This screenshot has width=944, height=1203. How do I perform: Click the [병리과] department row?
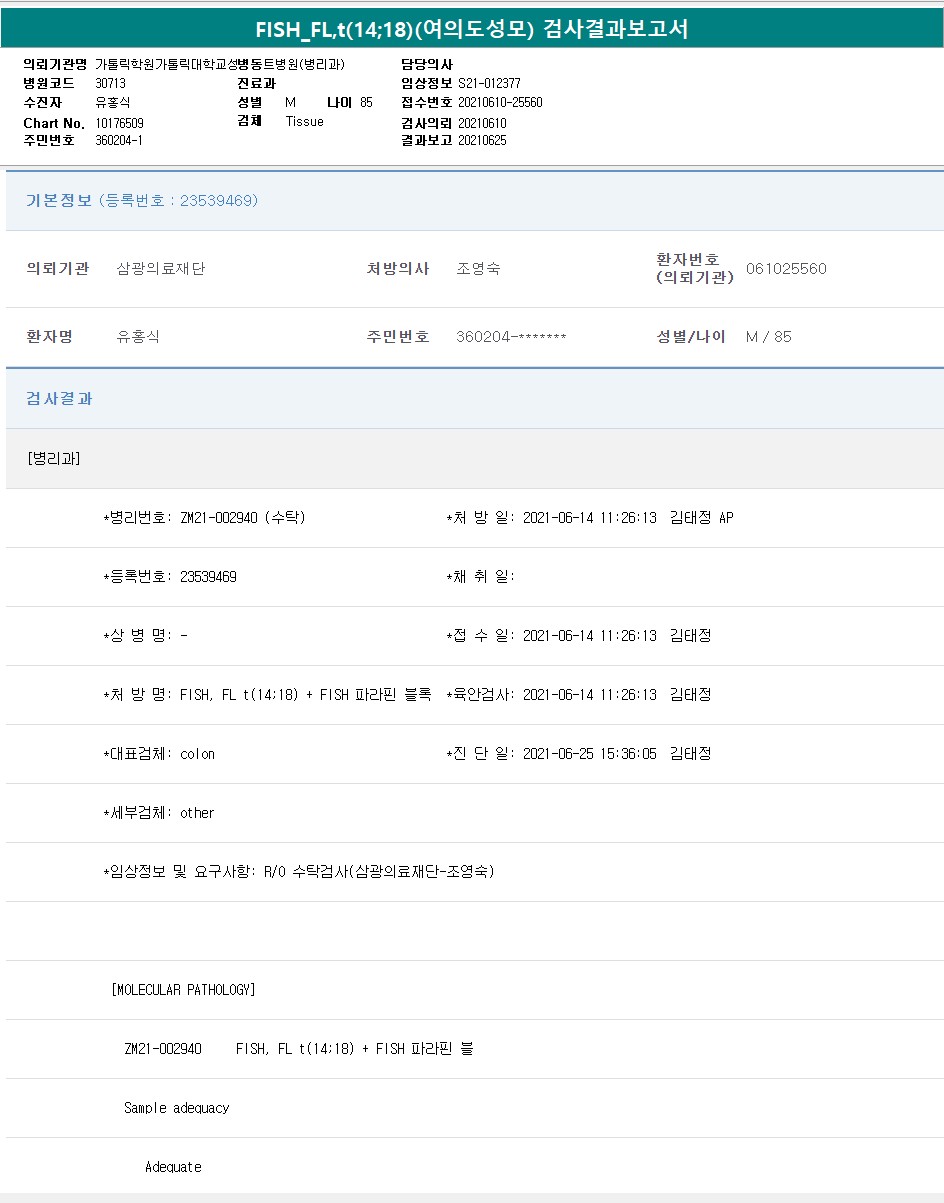(54, 459)
